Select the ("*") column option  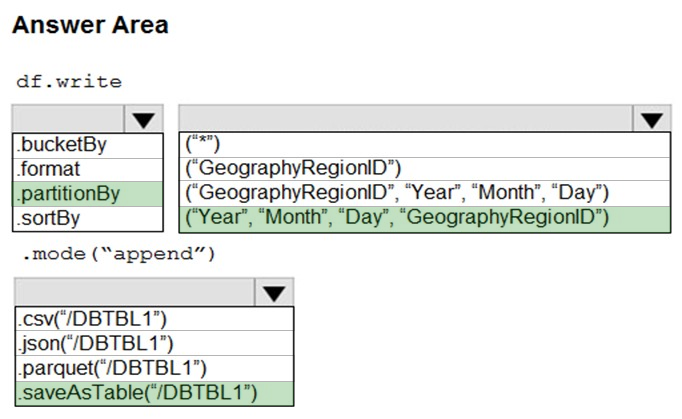[x=425, y=145]
